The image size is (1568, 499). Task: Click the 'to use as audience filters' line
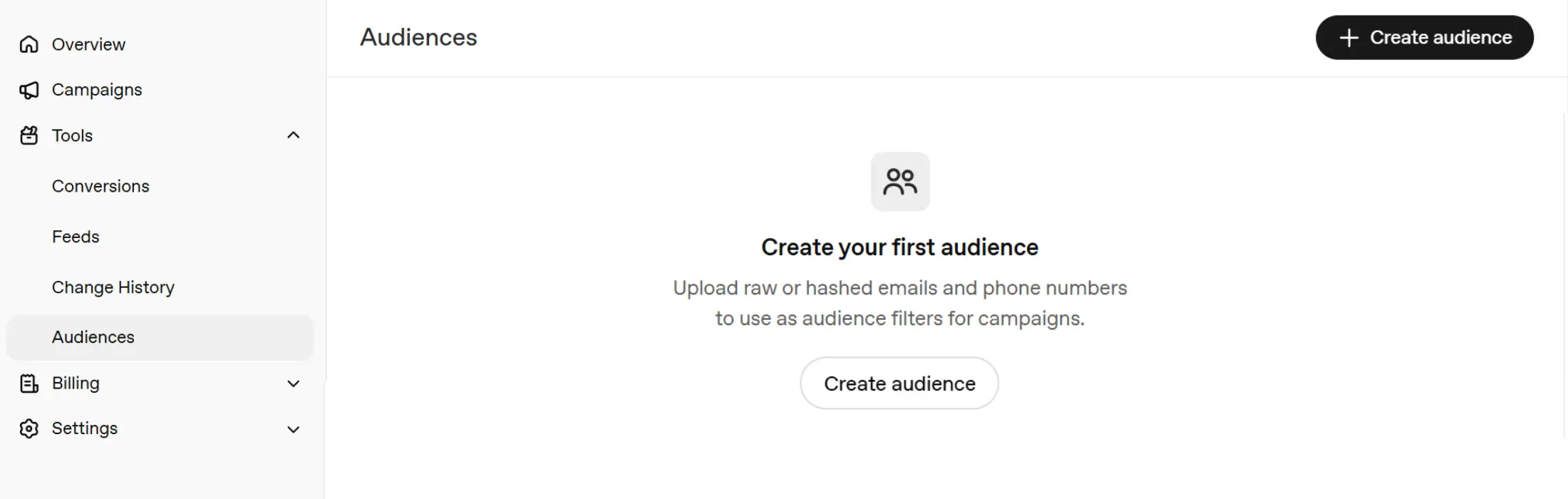[x=899, y=319]
